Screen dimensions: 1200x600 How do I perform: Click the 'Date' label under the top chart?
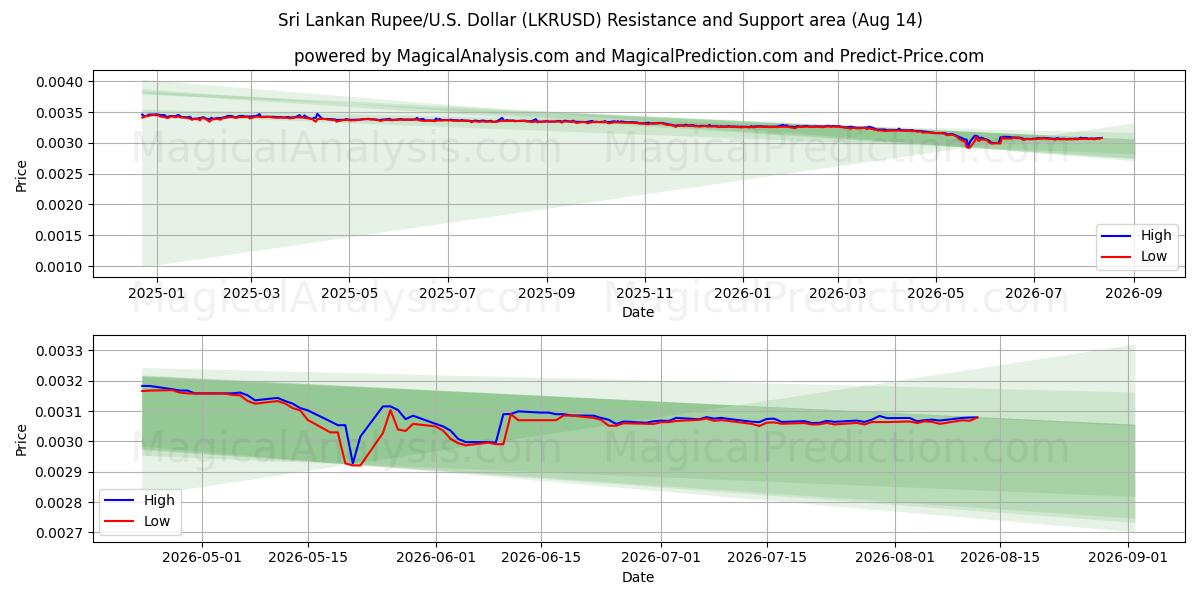[638, 312]
